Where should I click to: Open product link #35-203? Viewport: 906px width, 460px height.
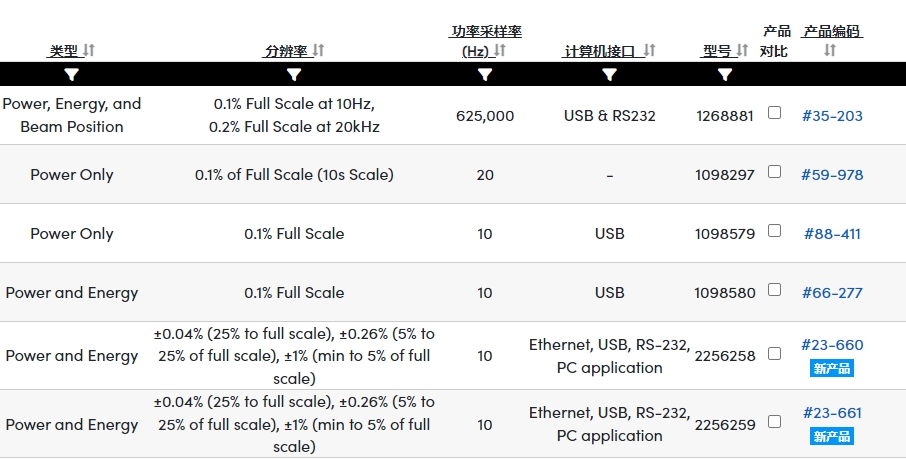(x=832, y=116)
